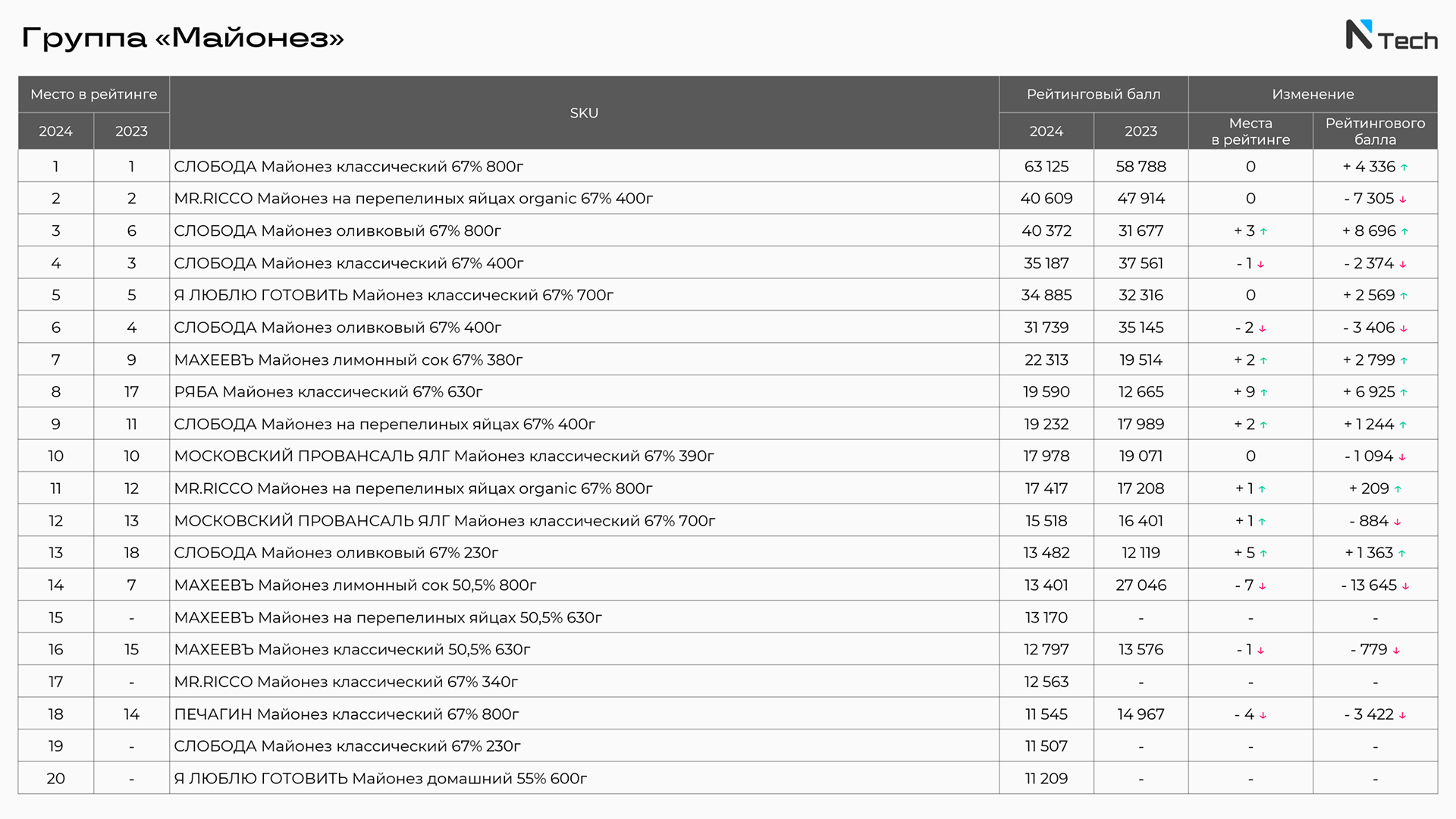Select МОСКОВСКИЙ ПРОВАНСАЛЬ ЯЛГ 67% 700г
Viewport: 1456px width, 819px height.
click(x=728, y=520)
